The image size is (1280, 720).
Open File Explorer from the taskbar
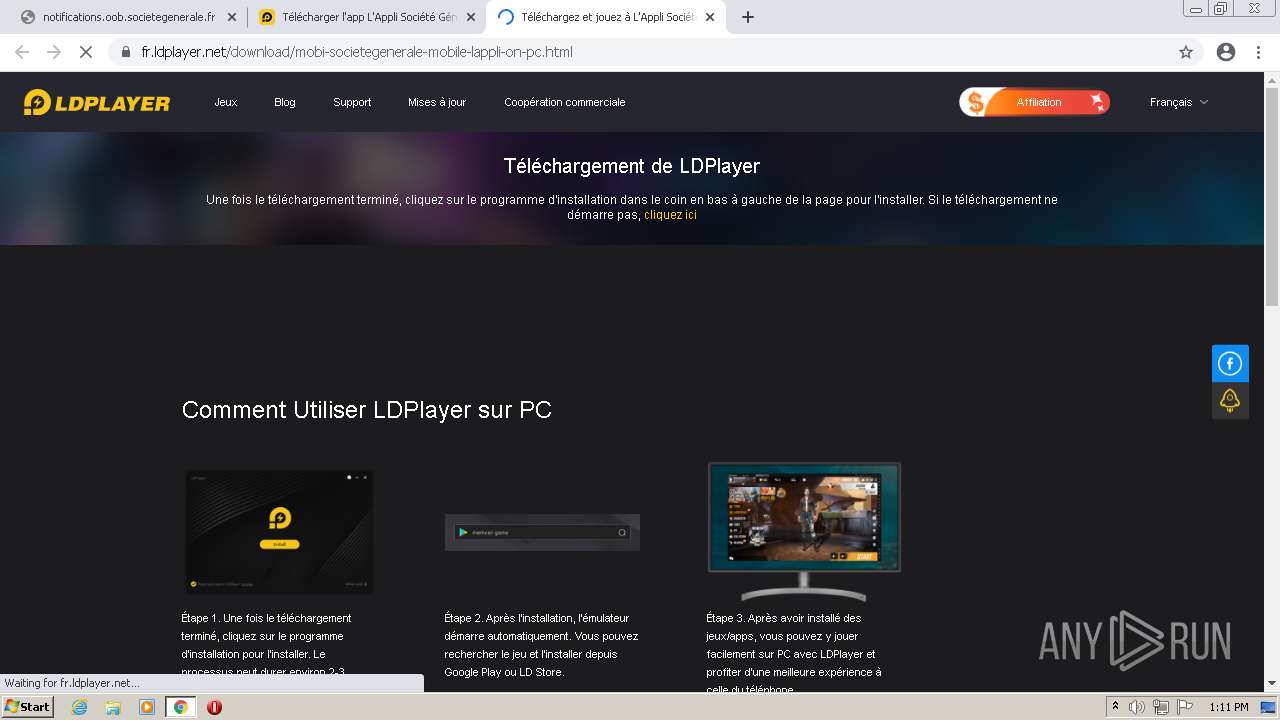click(x=113, y=707)
